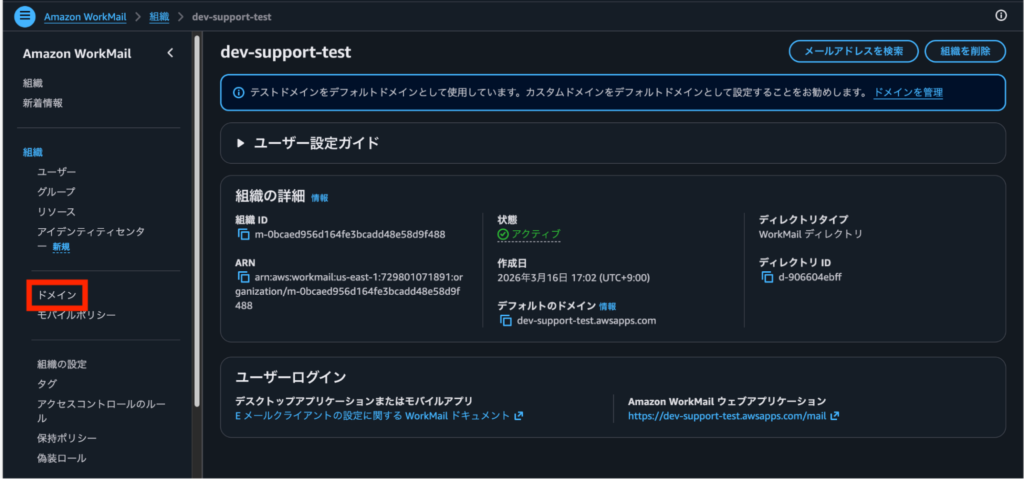Image resolution: width=1024 pixels, height=479 pixels.
Task: Click Amazon WorkMail breadcrumb link
Action: point(91,17)
